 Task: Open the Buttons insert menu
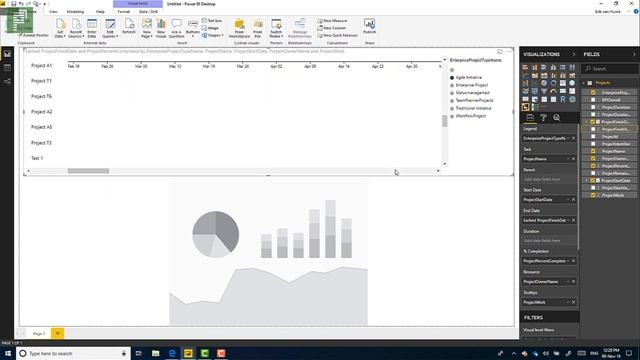click(x=193, y=28)
